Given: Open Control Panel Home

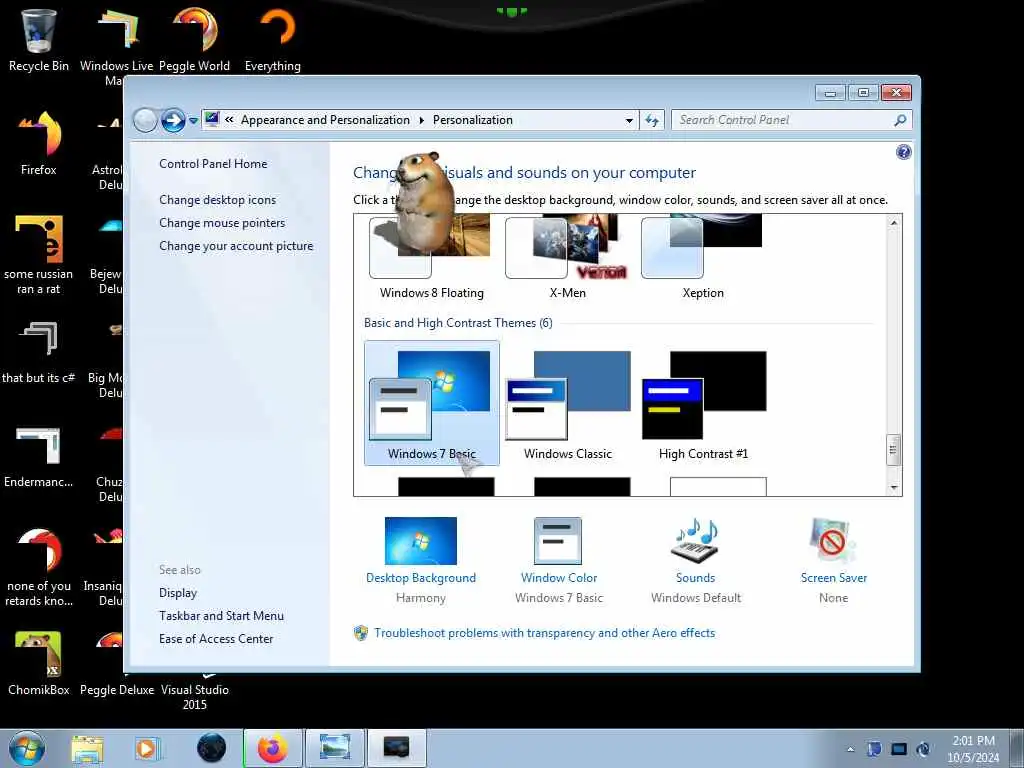Looking at the screenshot, I should [x=213, y=164].
